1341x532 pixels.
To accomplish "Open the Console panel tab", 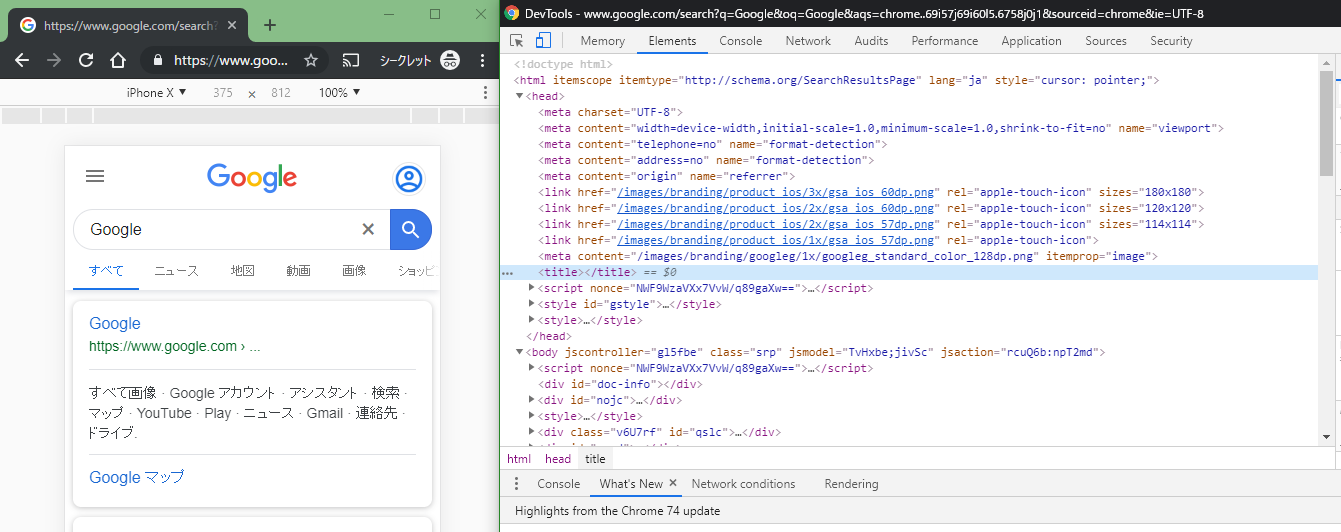I will click(x=741, y=41).
